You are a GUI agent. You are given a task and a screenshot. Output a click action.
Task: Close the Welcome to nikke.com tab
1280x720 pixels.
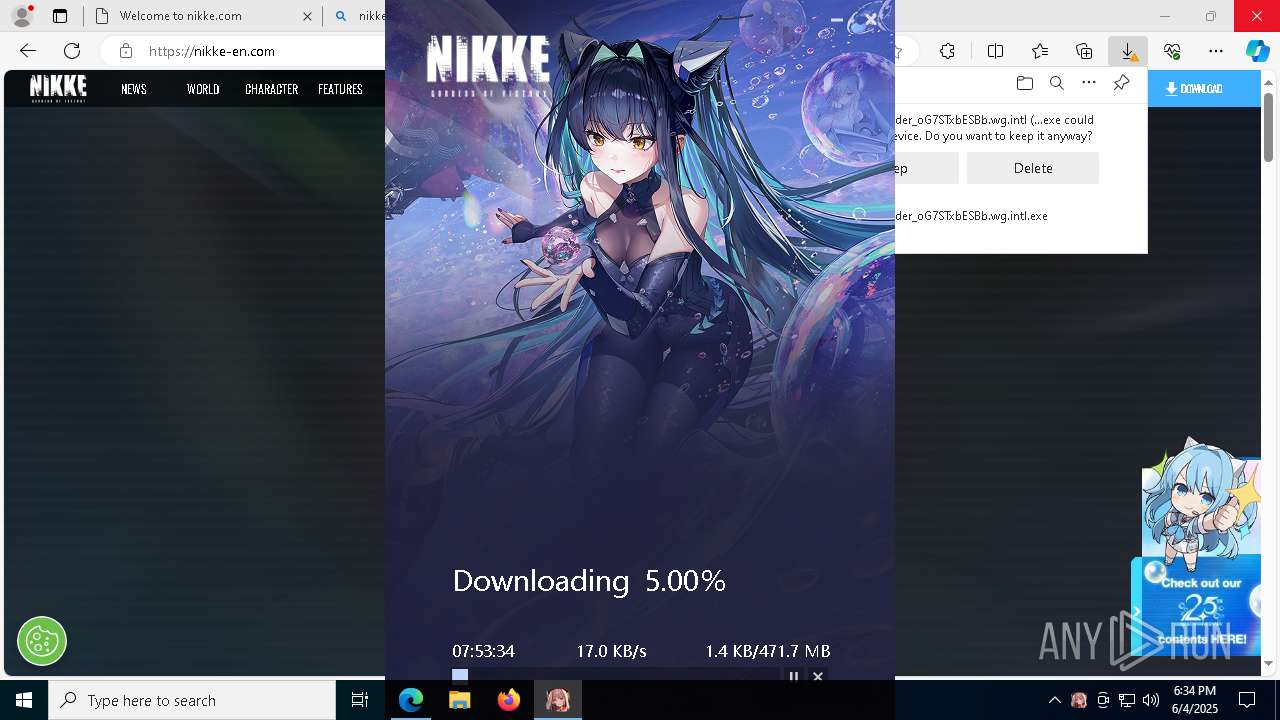[x=307, y=16]
